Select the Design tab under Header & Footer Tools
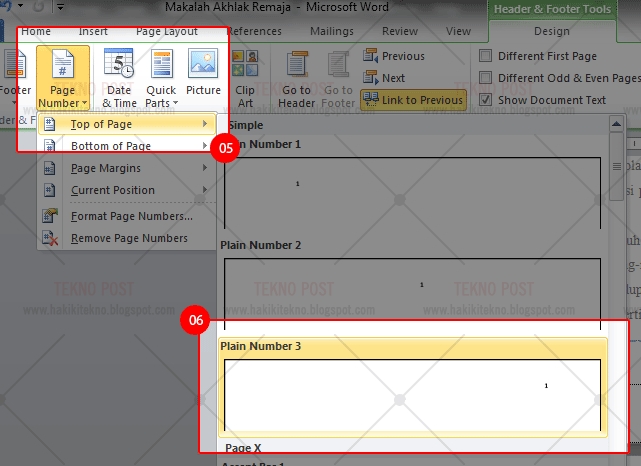The height and width of the screenshot is (466, 641). pos(552,31)
